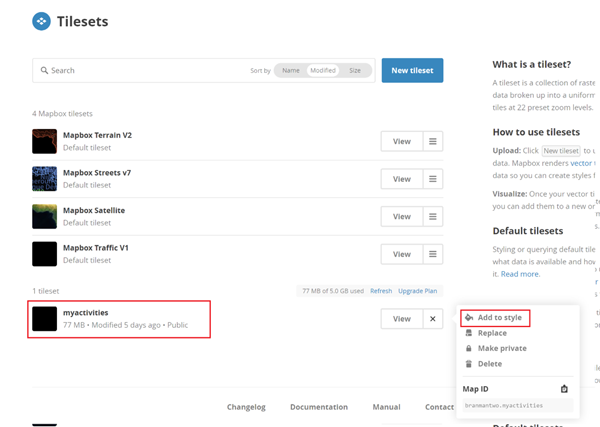Screen dimensions: 600x427
Task: Click the Replace icon in menu
Action: [x=469, y=333]
